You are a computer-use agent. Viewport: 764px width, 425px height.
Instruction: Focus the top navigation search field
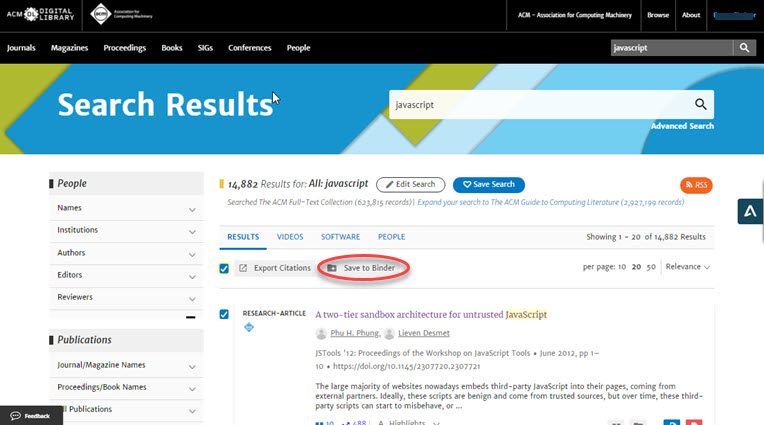[x=672, y=48]
